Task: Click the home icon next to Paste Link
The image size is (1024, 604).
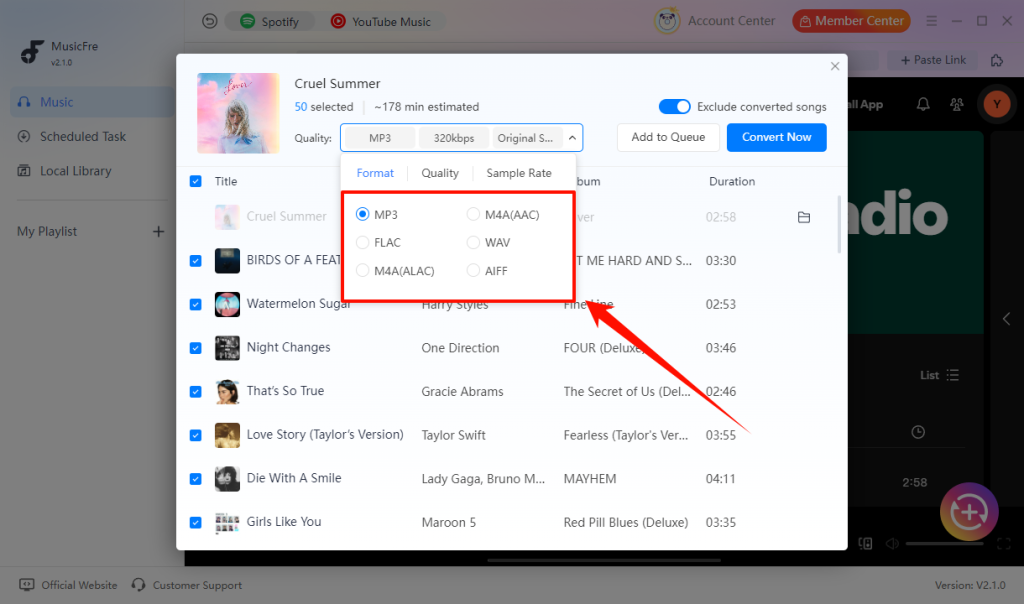Action: click(x=997, y=61)
